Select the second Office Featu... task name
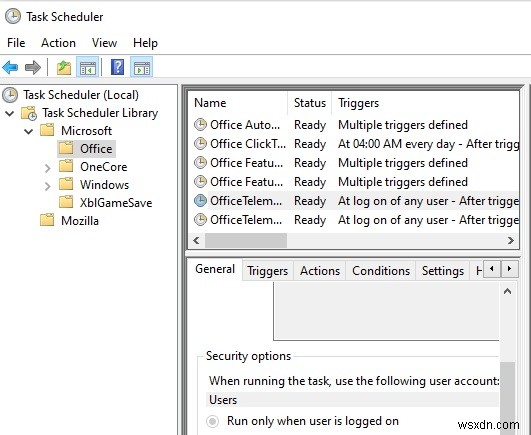This screenshot has height=435, width=531. (247, 181)
